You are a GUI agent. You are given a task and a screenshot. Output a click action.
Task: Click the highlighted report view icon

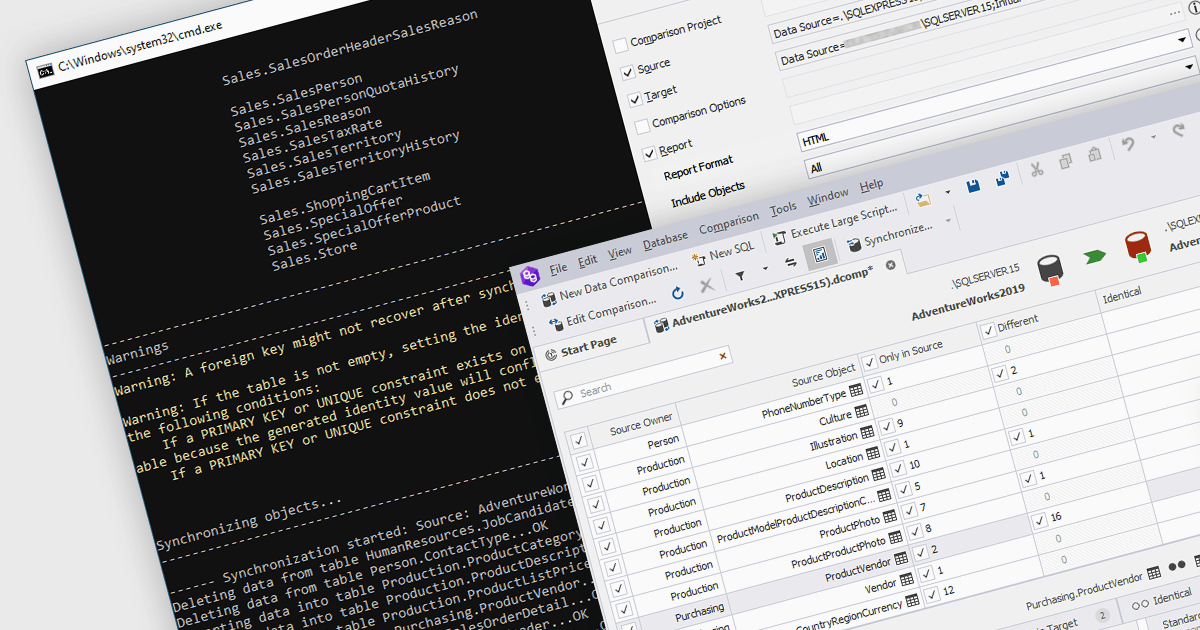click(819, 254)
